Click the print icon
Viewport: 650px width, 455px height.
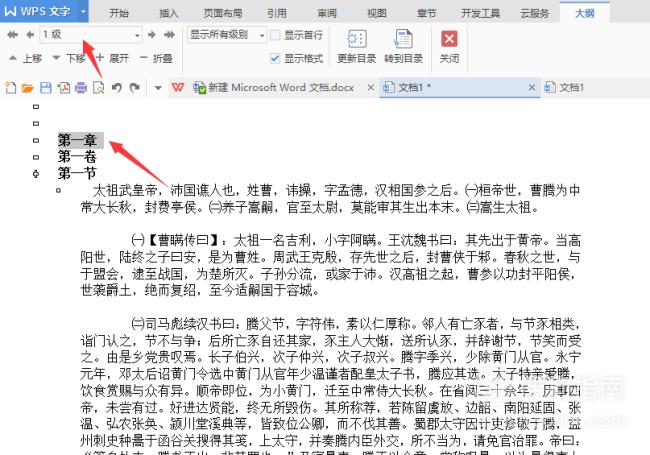81,87
